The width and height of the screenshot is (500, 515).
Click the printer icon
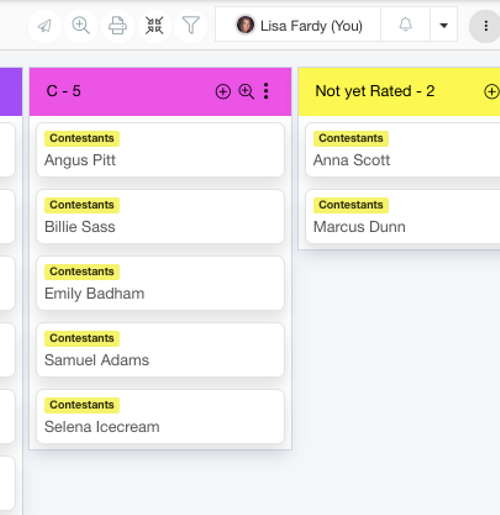[x=118, y=26]
